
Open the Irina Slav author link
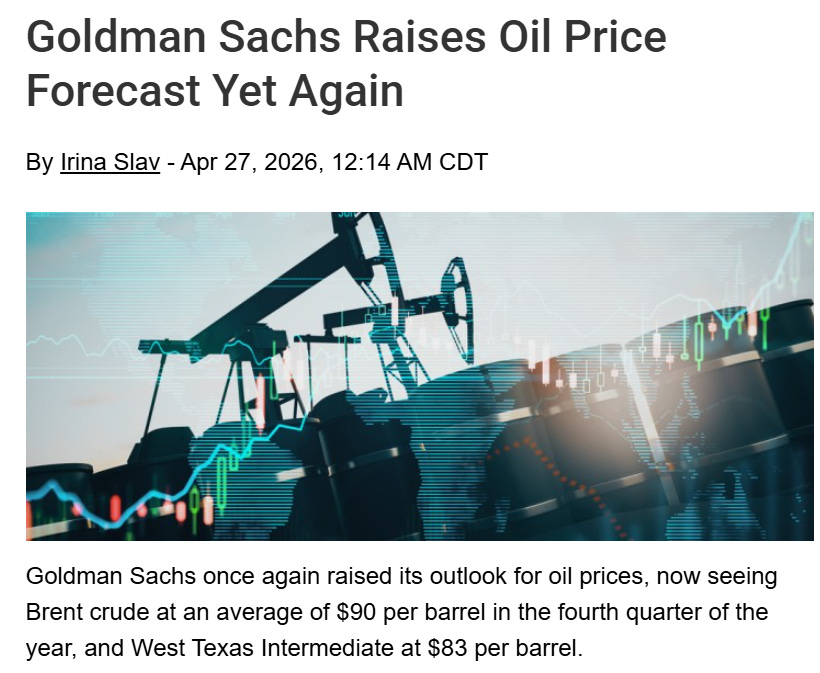(110, 162)
